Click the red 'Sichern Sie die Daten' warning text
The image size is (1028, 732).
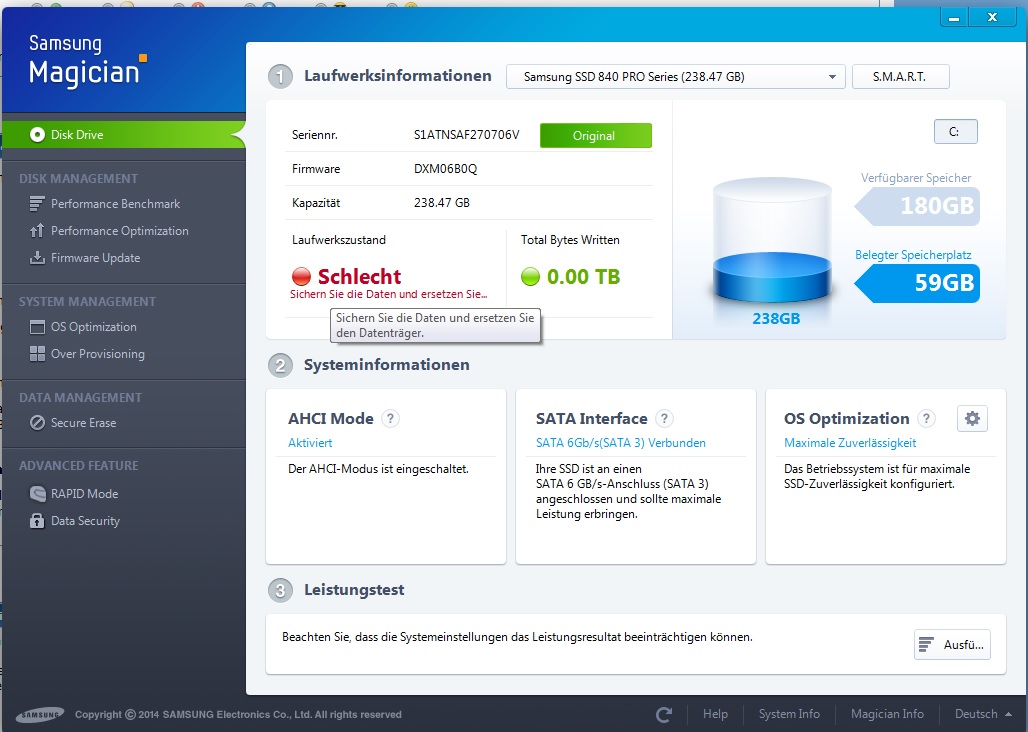pyautogui.click(x=388, y=295)
